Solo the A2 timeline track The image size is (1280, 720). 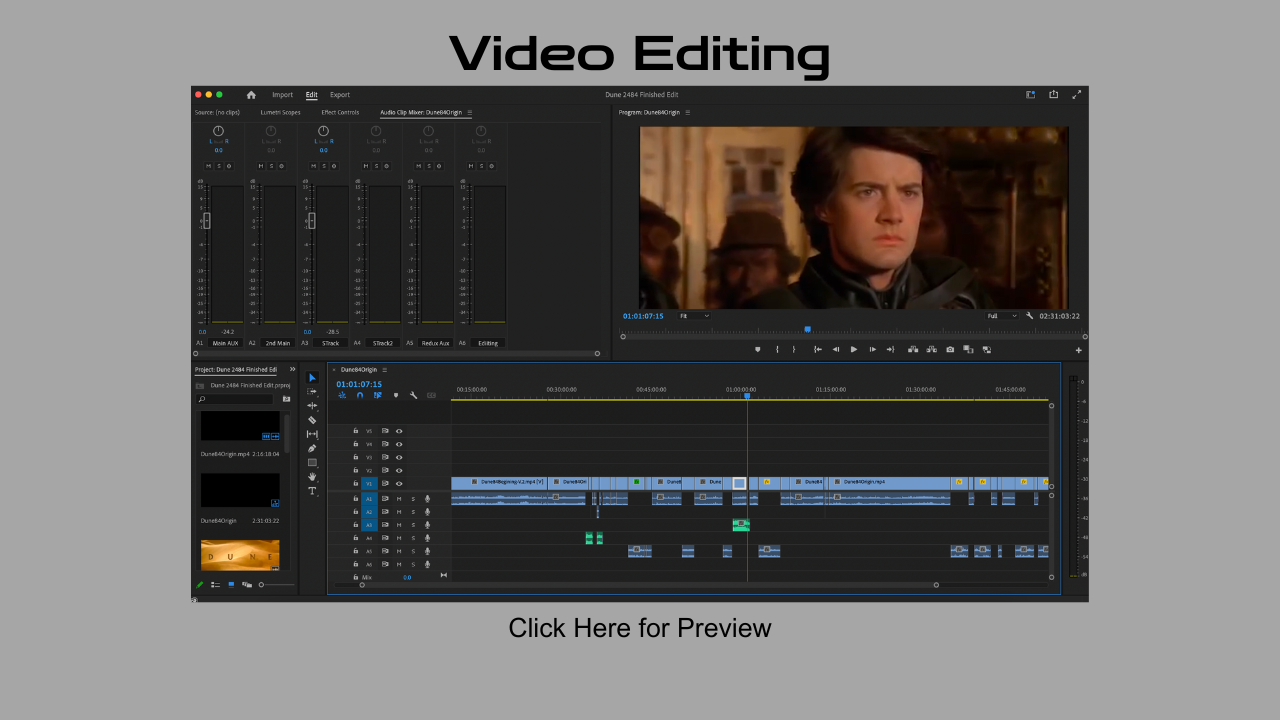point(413,512)
